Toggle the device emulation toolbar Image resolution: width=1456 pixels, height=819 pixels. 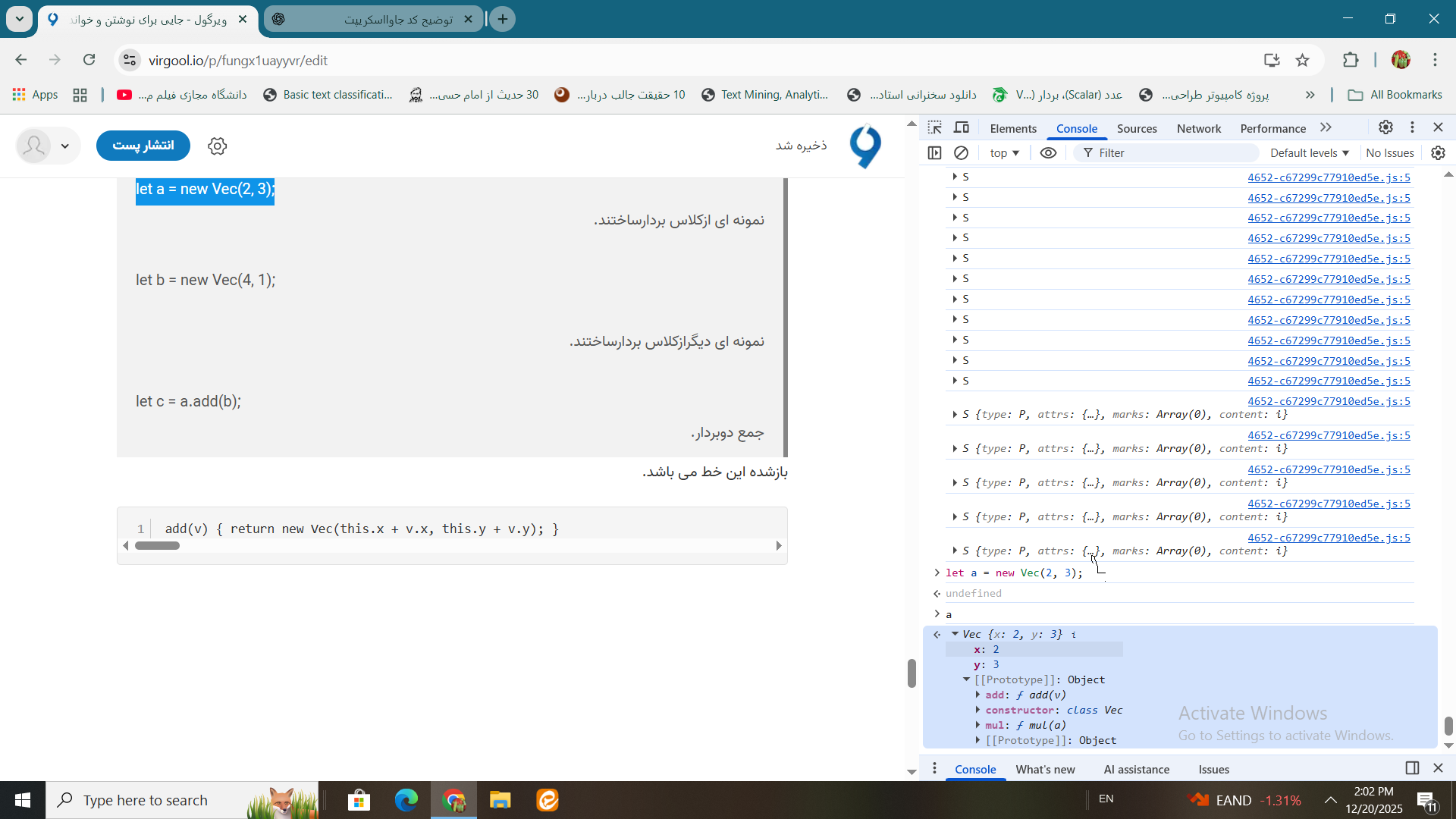[961, 127]
